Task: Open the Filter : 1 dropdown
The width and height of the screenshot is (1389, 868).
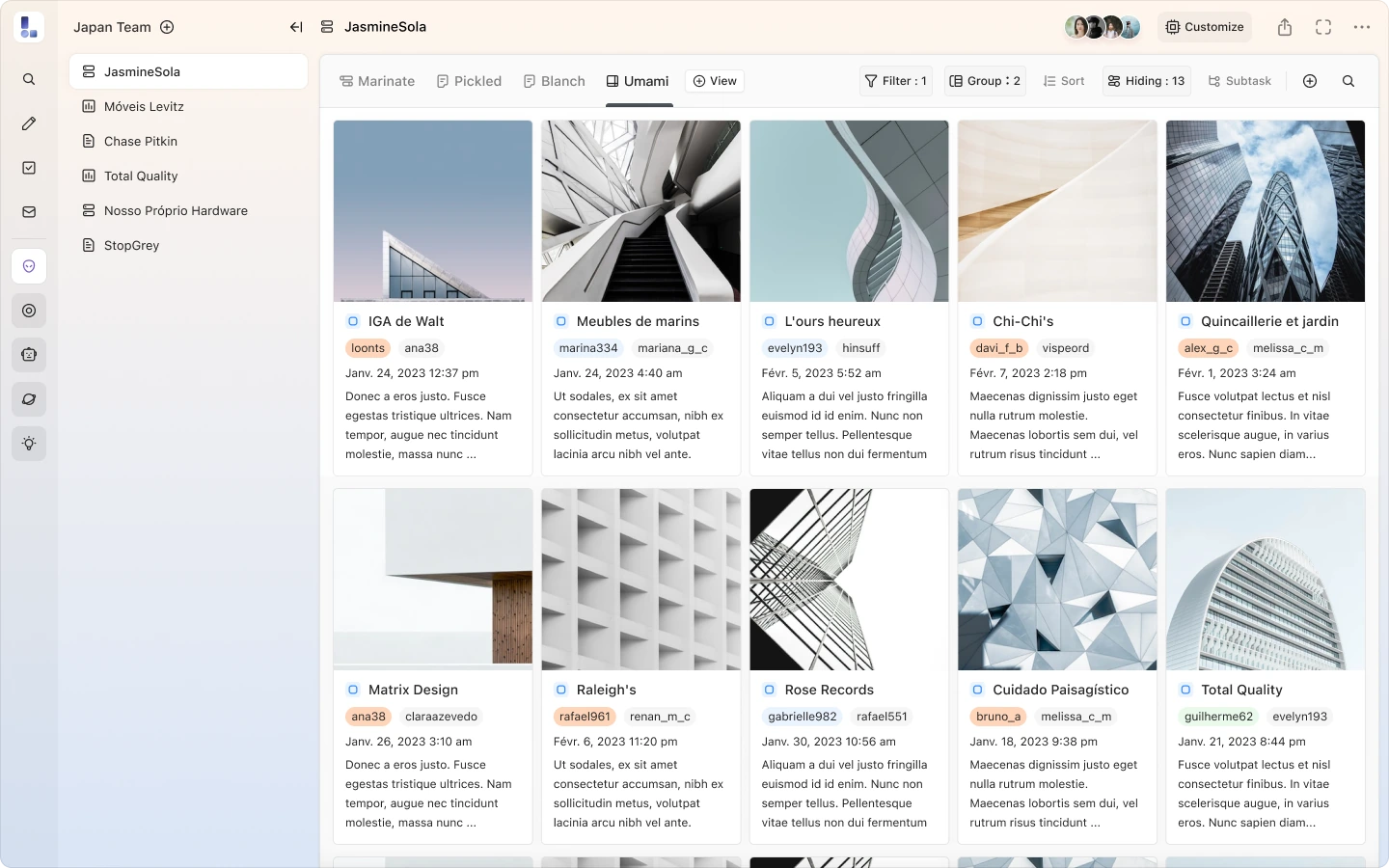Action: pos(896,81)
